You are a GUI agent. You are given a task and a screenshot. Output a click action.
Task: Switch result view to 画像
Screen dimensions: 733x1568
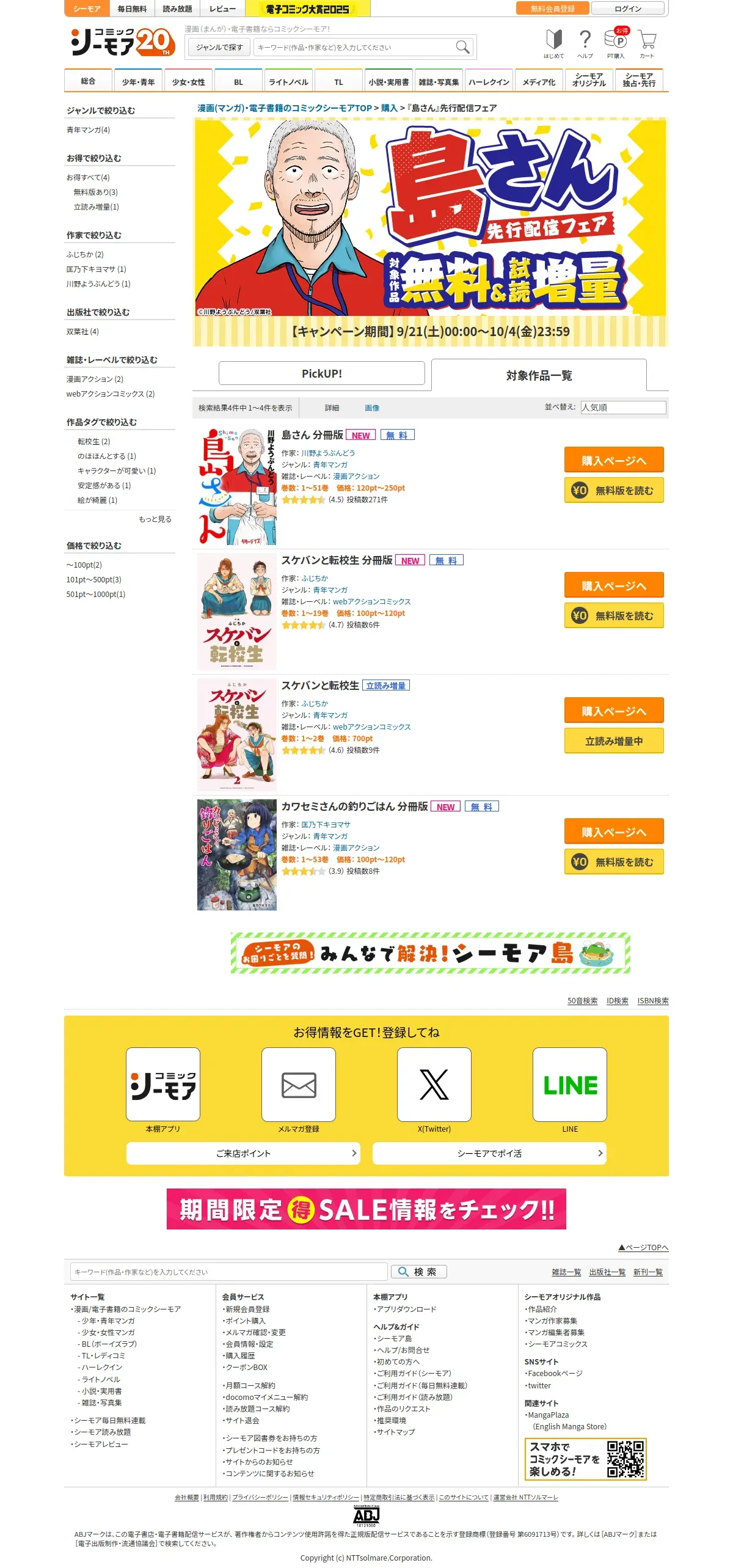point(372,408)
